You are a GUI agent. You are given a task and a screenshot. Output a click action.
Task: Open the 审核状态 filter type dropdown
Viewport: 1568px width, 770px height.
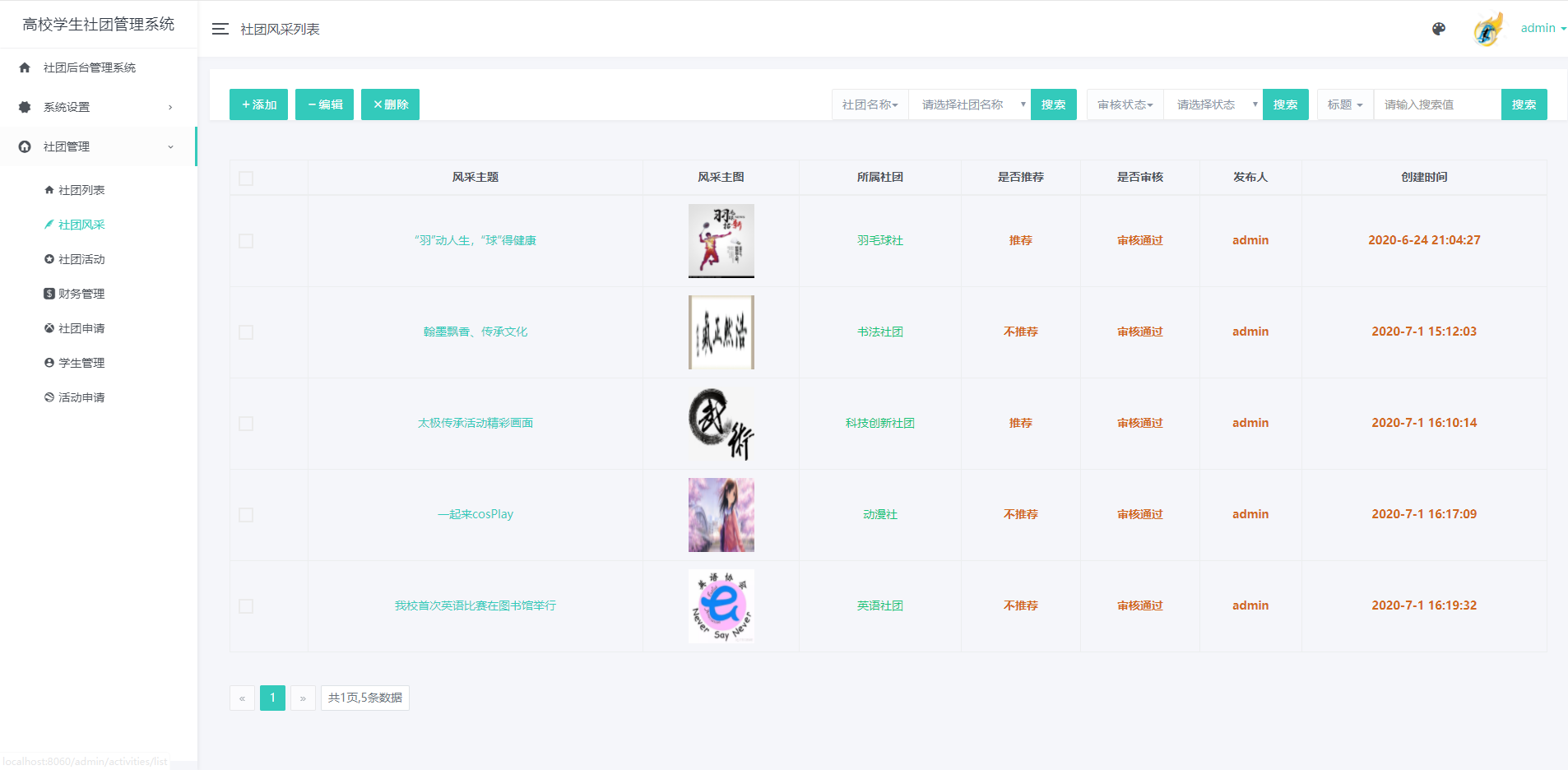(x=1125, y=104)
